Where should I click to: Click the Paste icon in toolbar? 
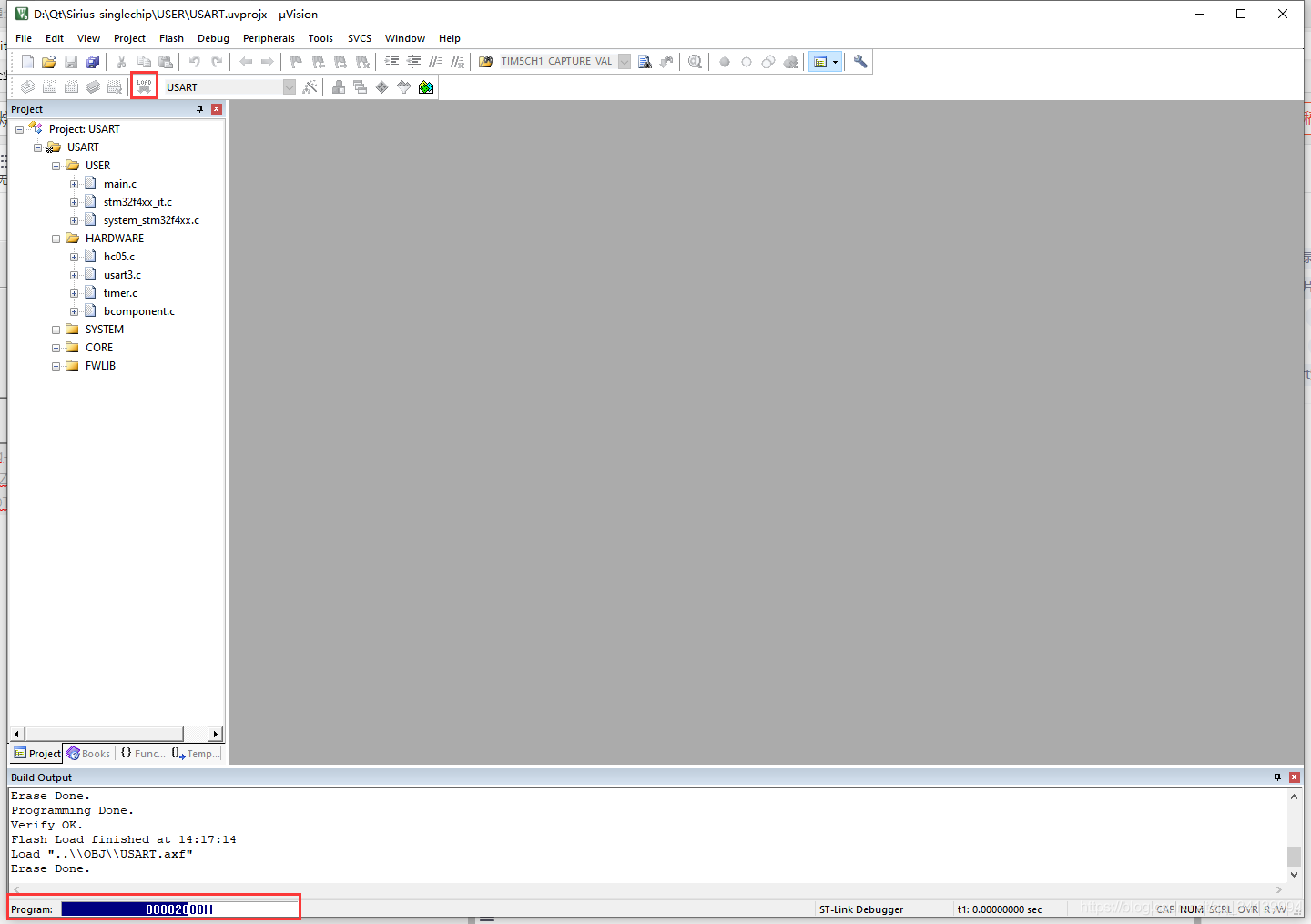tap(166, 62)
